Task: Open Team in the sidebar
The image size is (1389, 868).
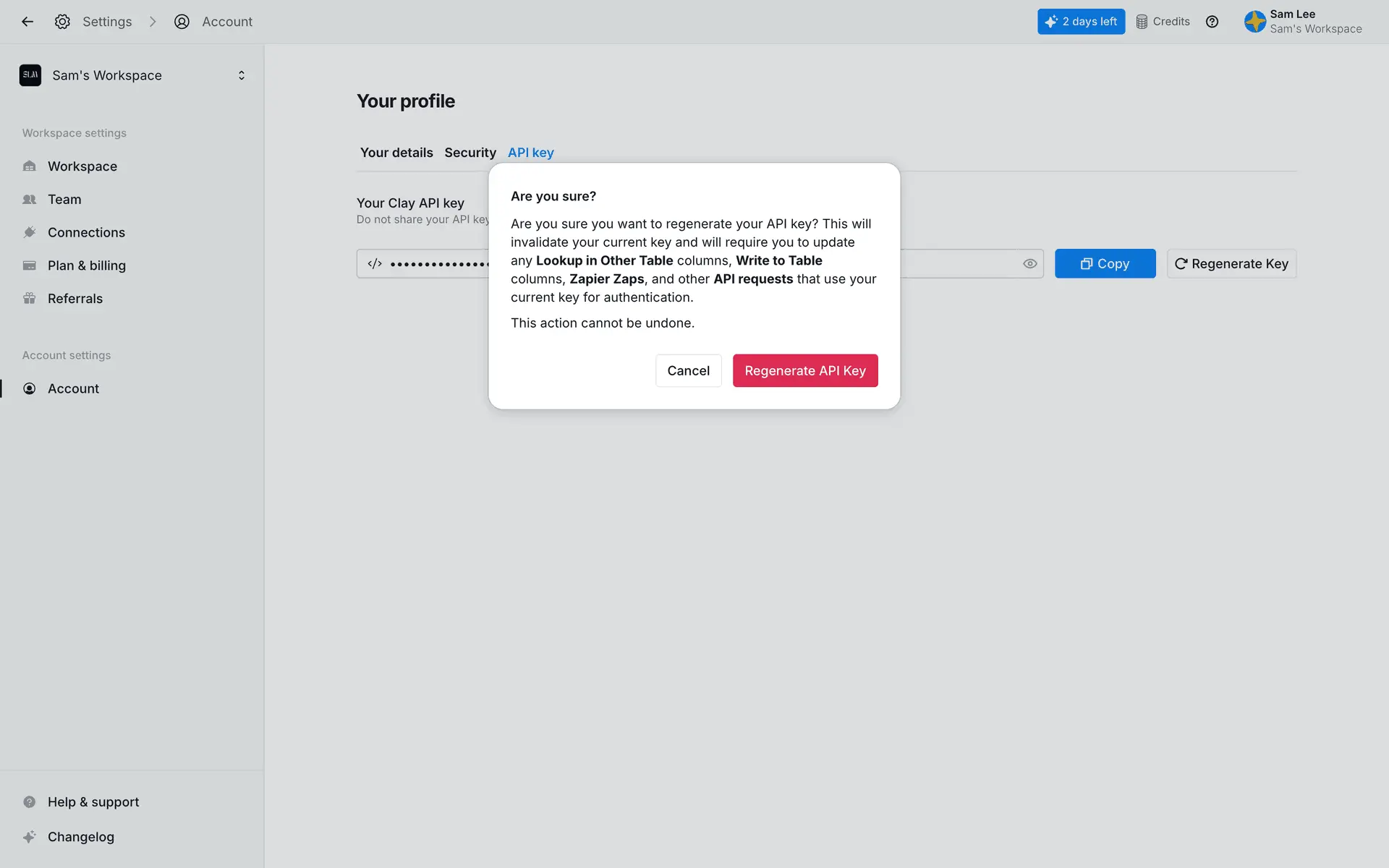Action: (x=64, y=200)
